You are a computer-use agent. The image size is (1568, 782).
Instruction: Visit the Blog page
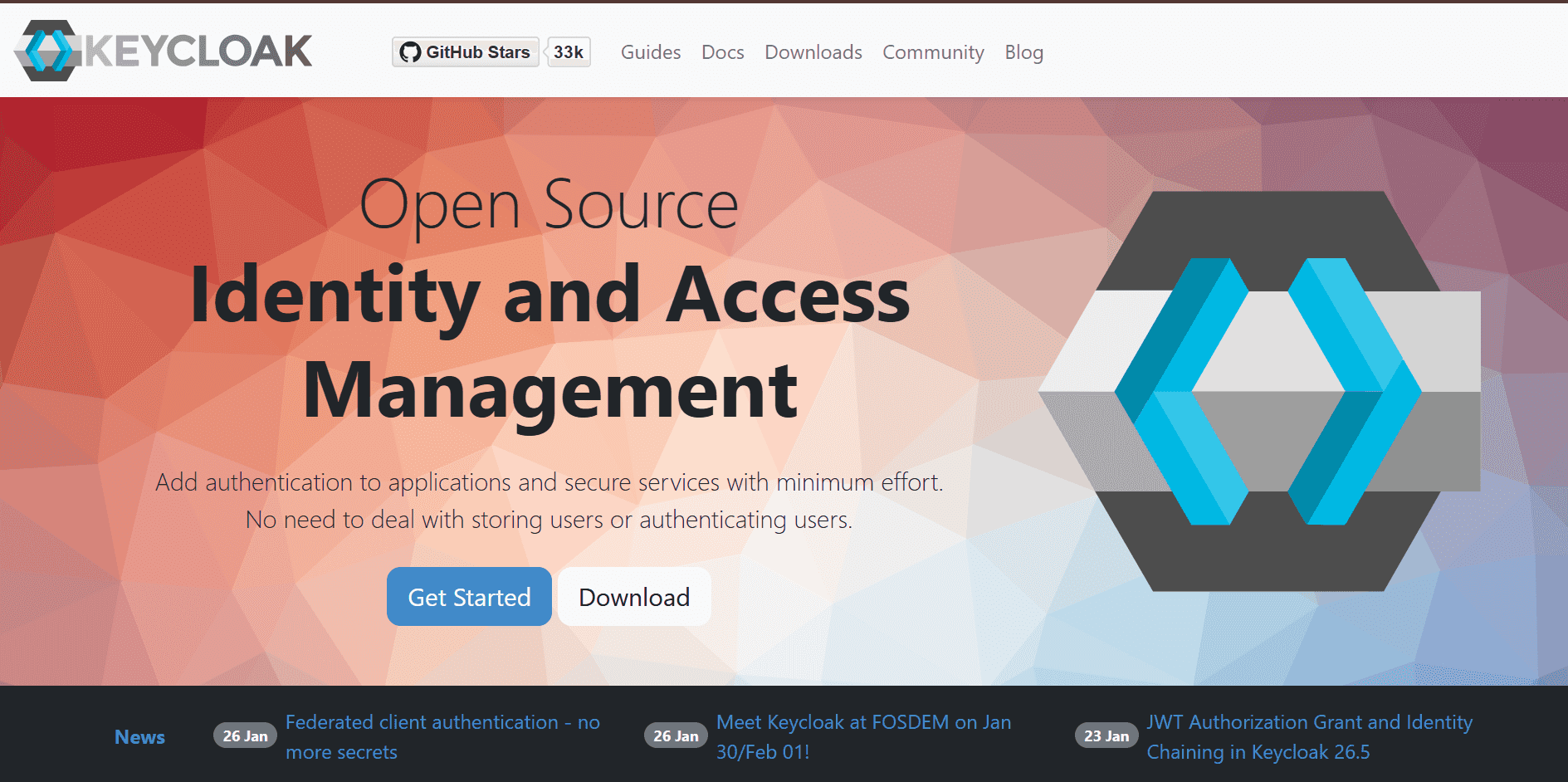[x=1023, y=52]
